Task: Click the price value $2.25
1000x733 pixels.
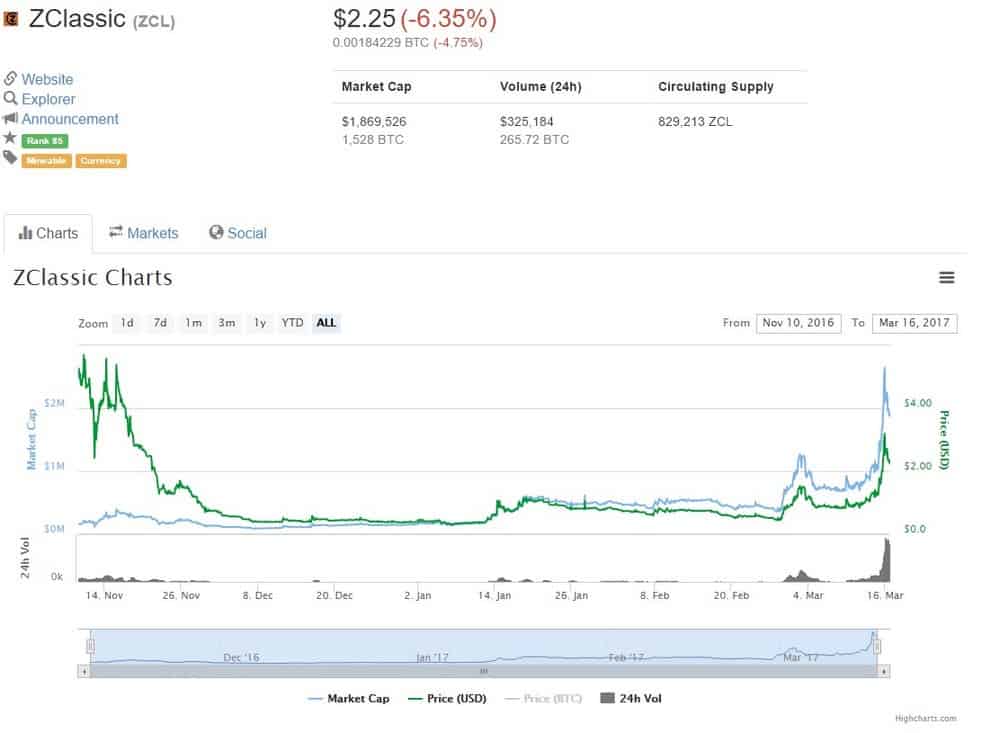Action: [364, 19]
